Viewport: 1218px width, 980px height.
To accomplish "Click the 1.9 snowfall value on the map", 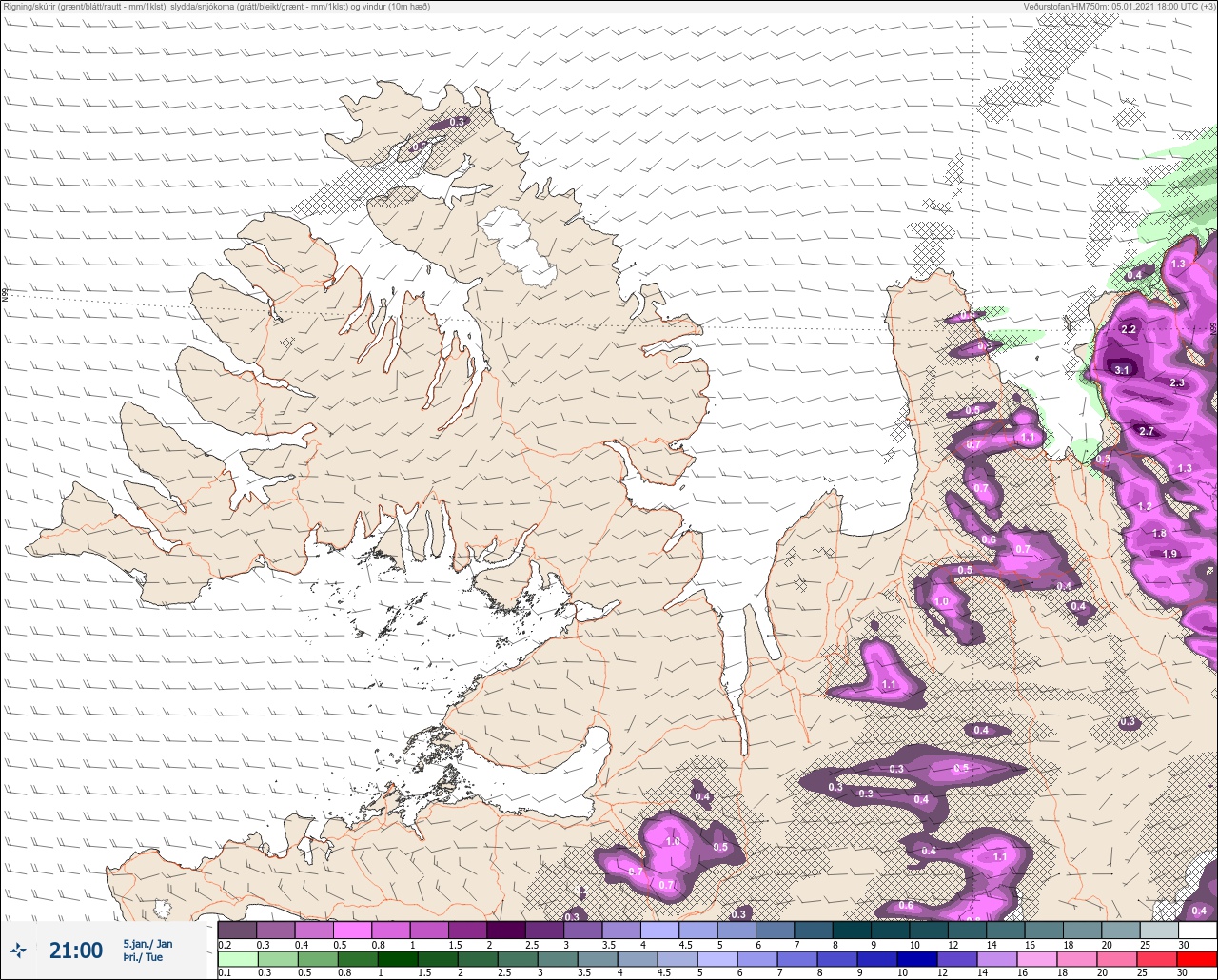I will pyautogui.click(x=1170, y=554).
